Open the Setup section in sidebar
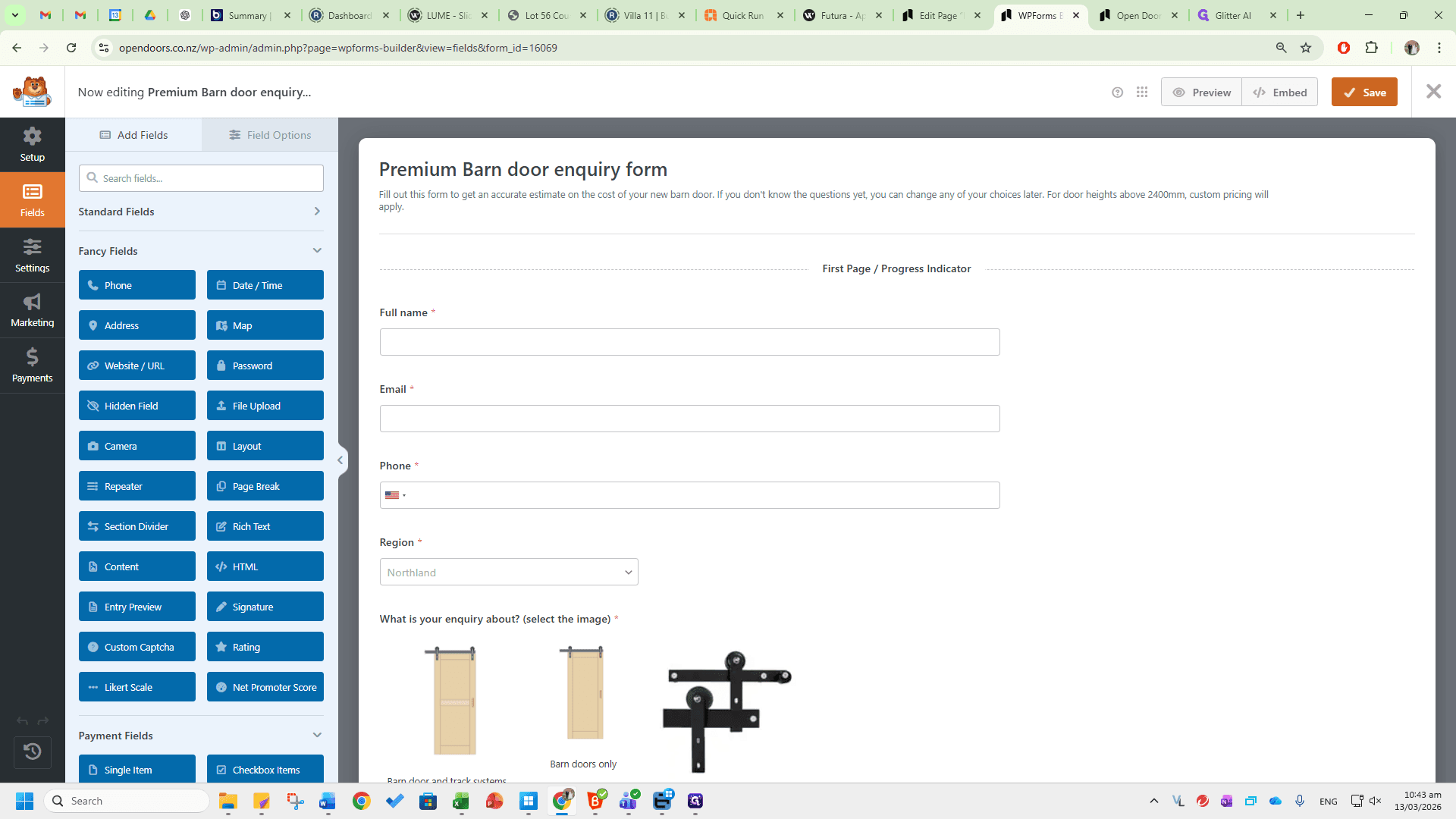The width and height of the screenshot is (1456, 819). tap(32, 145)
